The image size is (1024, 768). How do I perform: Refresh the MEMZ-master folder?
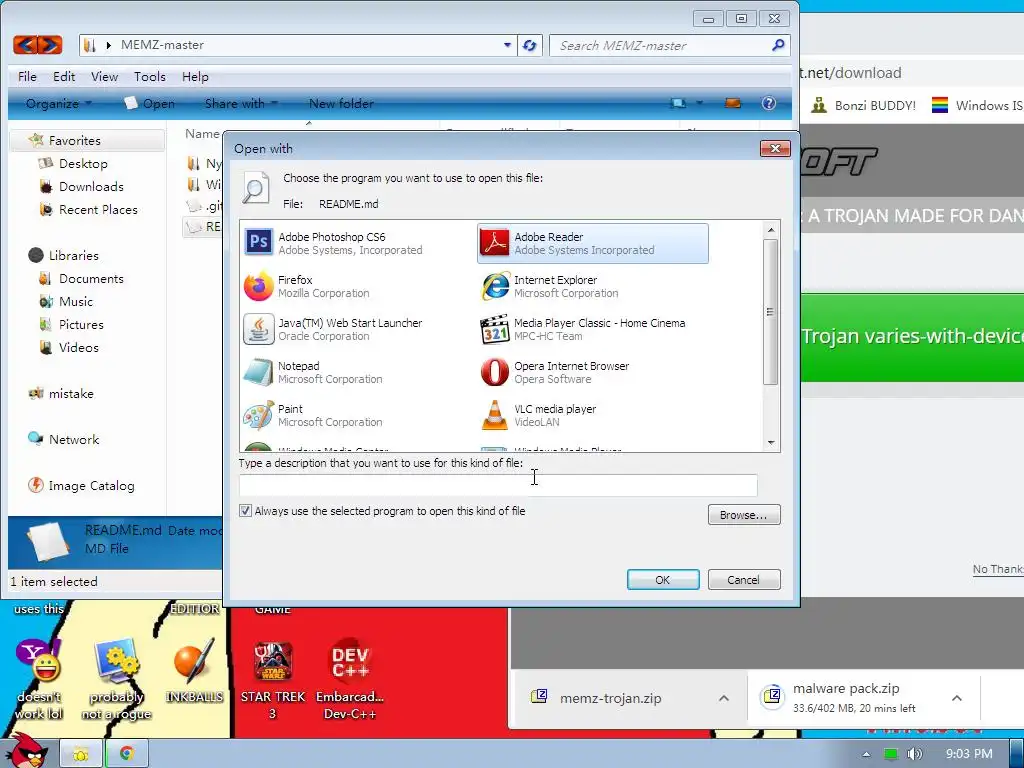pyautogui.click(x=530, y=45)
